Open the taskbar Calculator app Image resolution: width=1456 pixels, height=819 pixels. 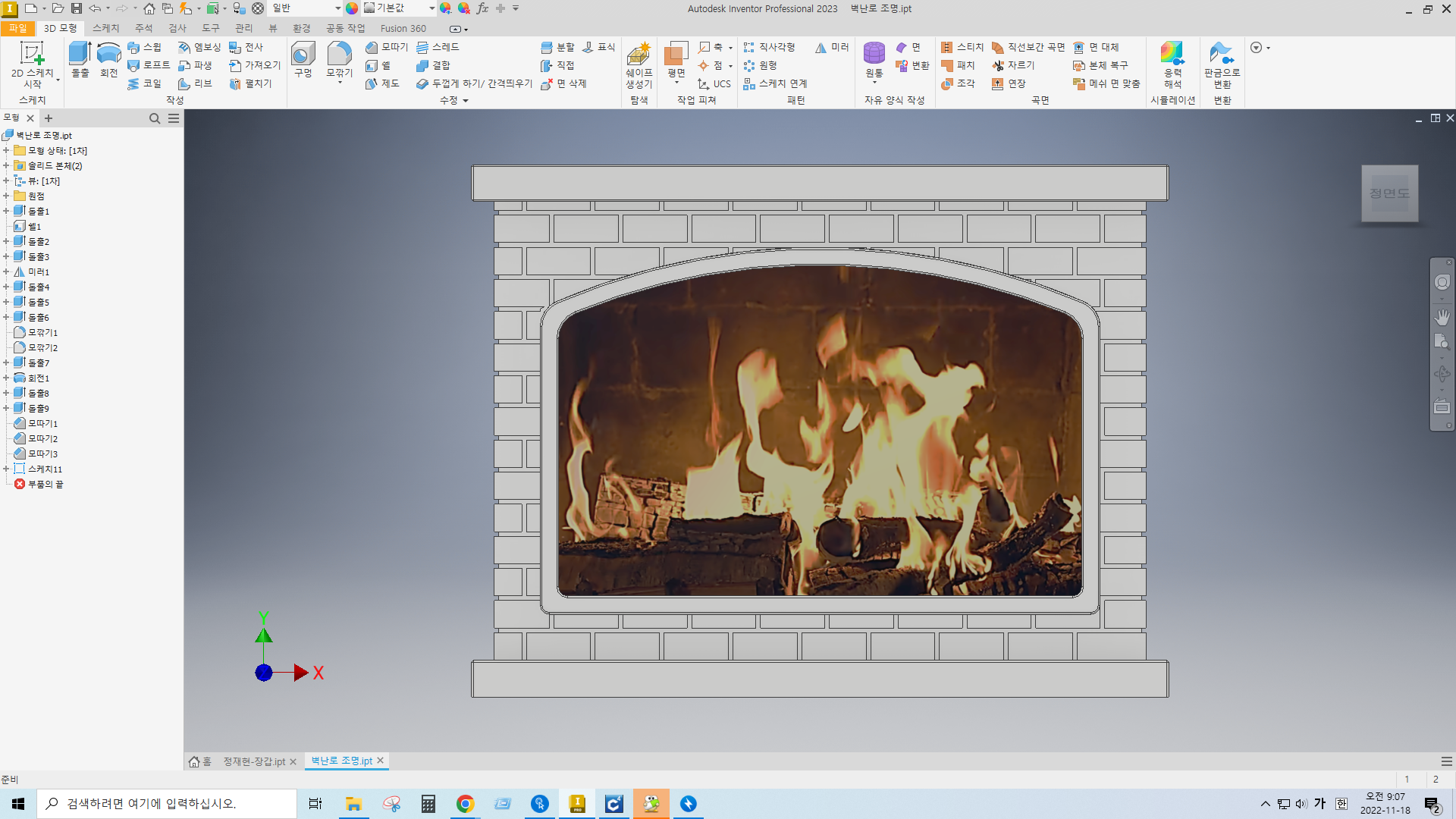point(428,804)
